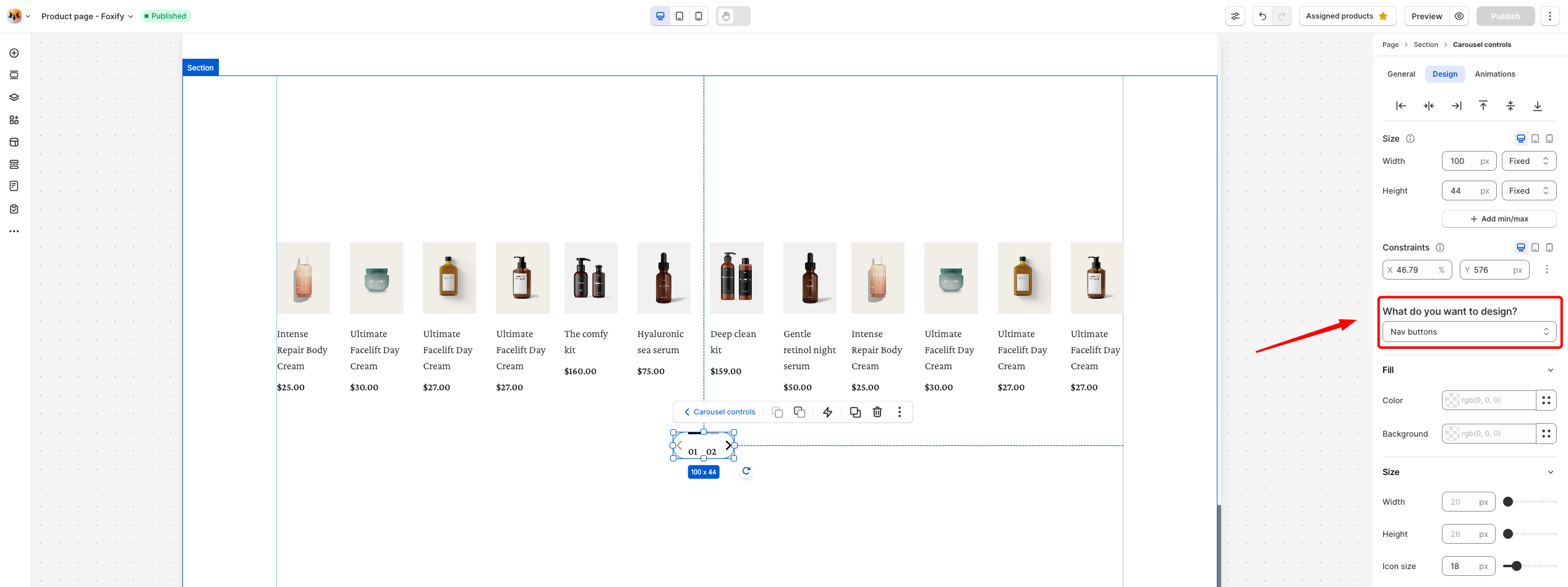Align element to top edge icon
This screenshot has width=1568, height=587.
click(1483, 106)
